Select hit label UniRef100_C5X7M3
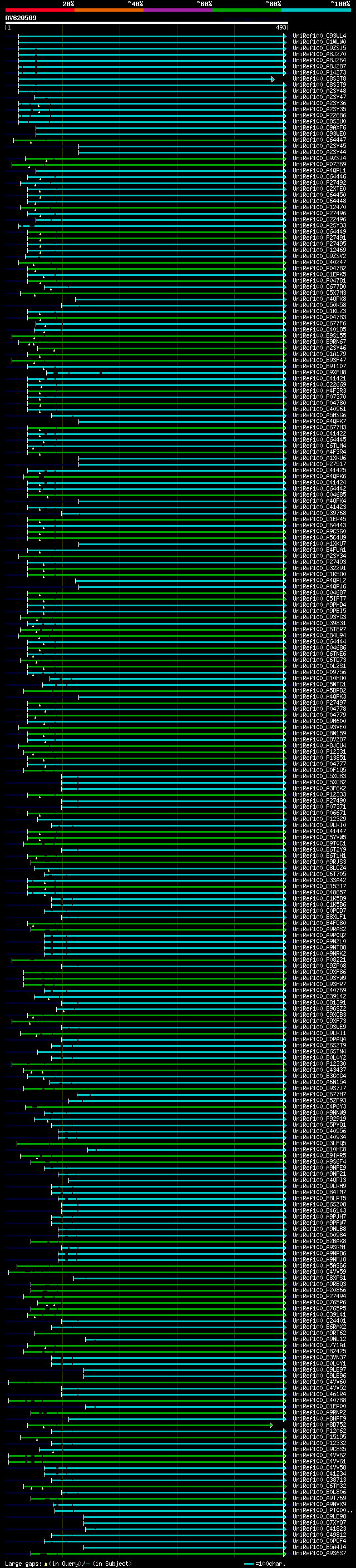 coord(319,293)
